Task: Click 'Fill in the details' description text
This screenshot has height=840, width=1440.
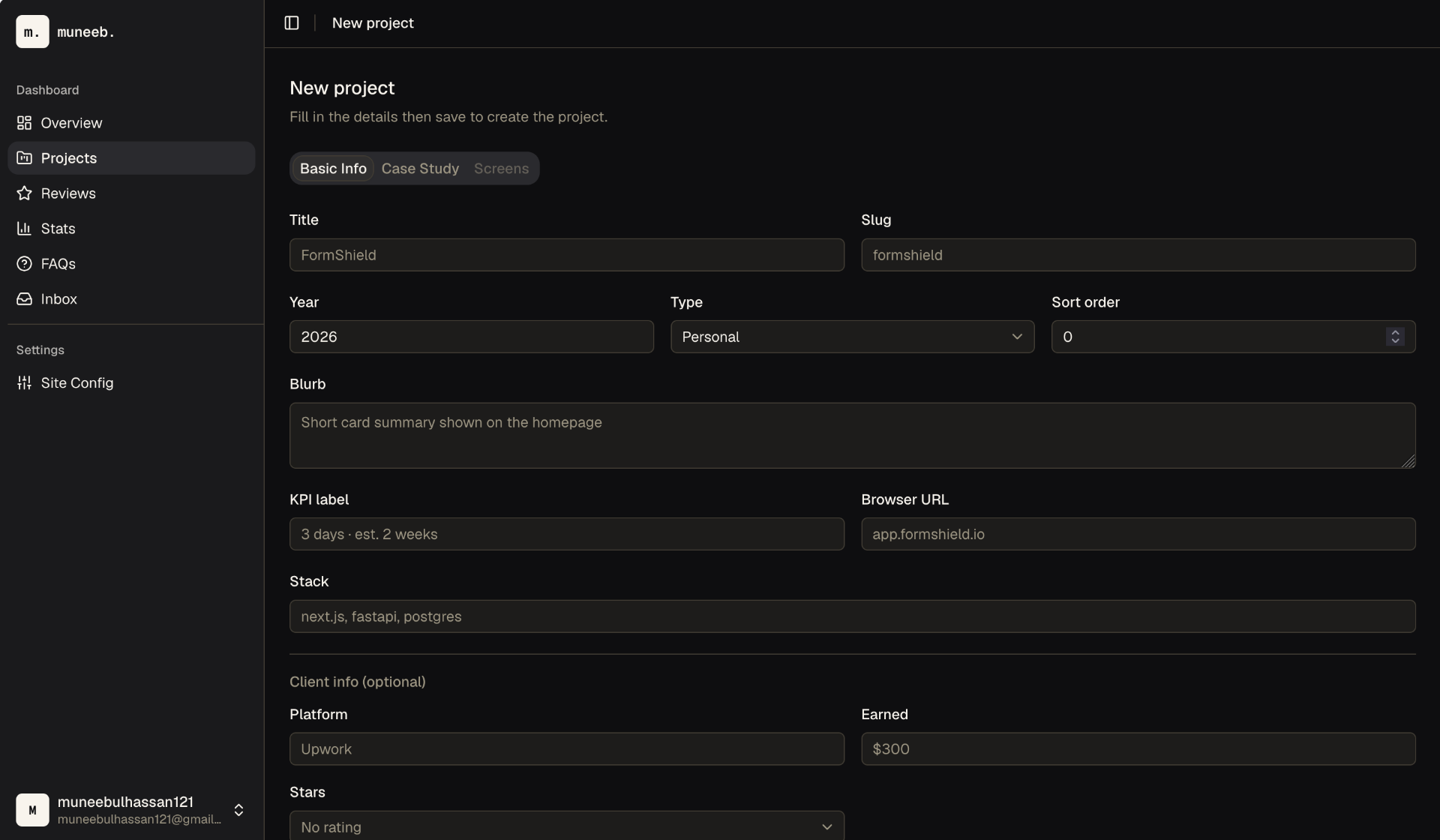Action: [448, 117]
